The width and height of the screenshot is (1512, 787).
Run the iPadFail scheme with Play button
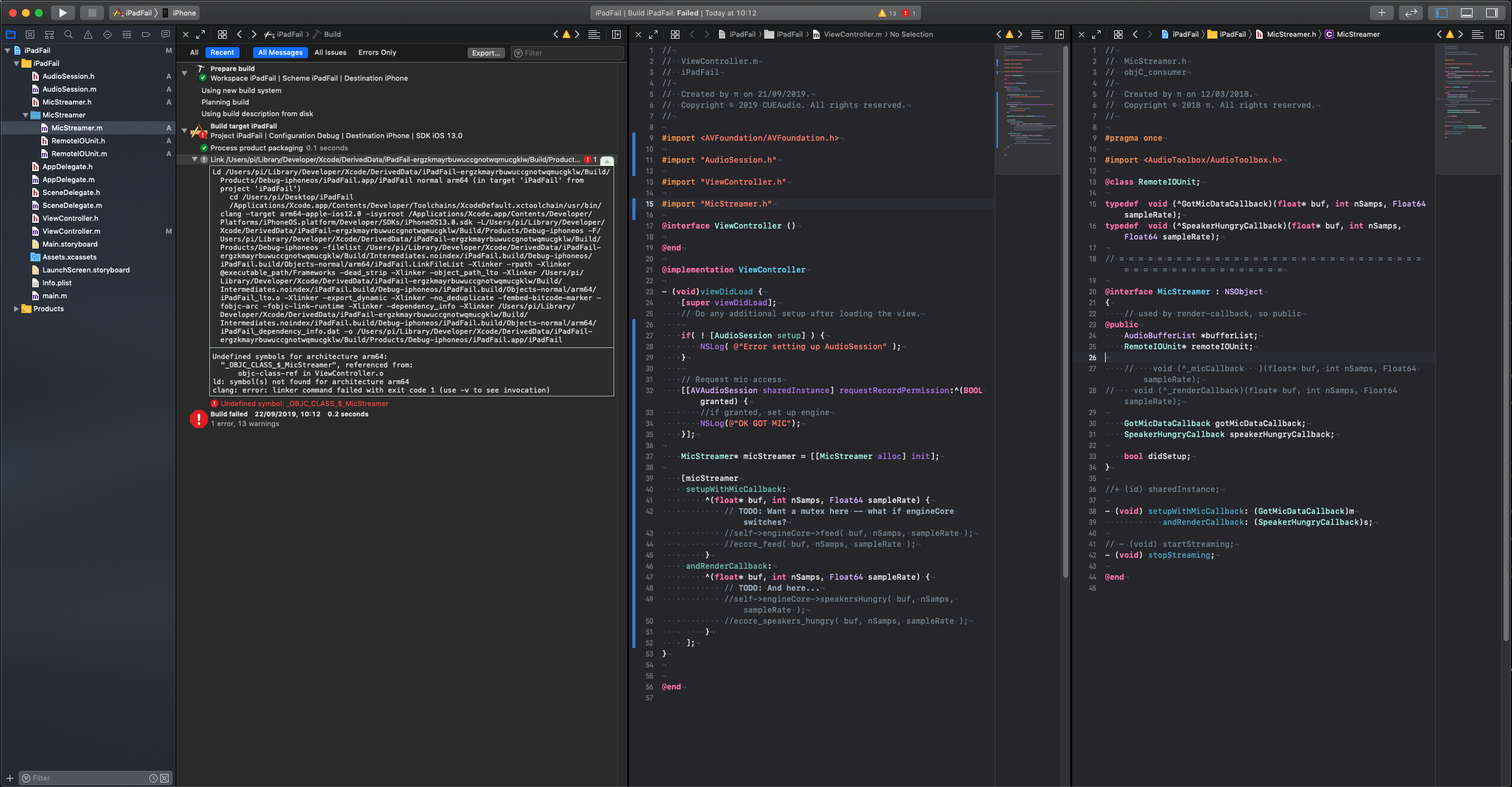[x=63, y=13]
